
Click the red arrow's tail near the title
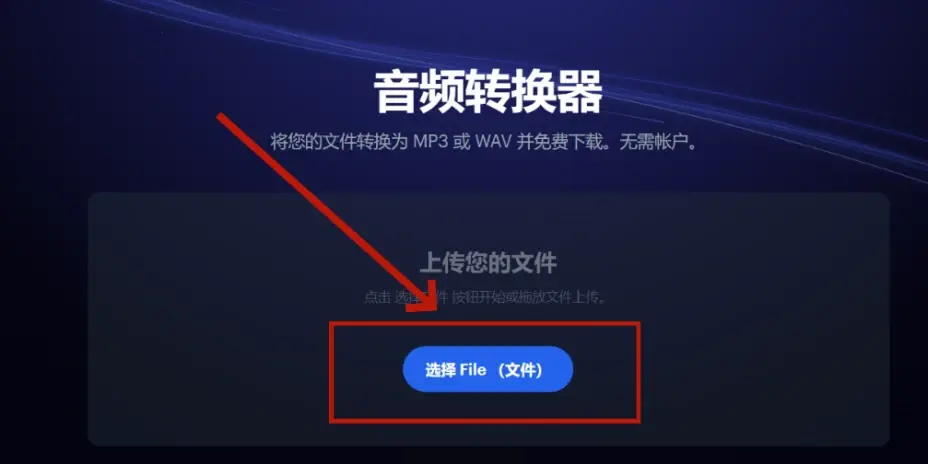point(223,118)
